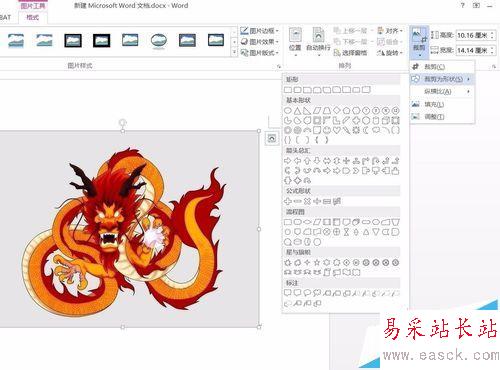Open the Picture Effects dropdown
Image resolution: width=500 pixels, height=370 pixels.
click(x=260, y=42)
